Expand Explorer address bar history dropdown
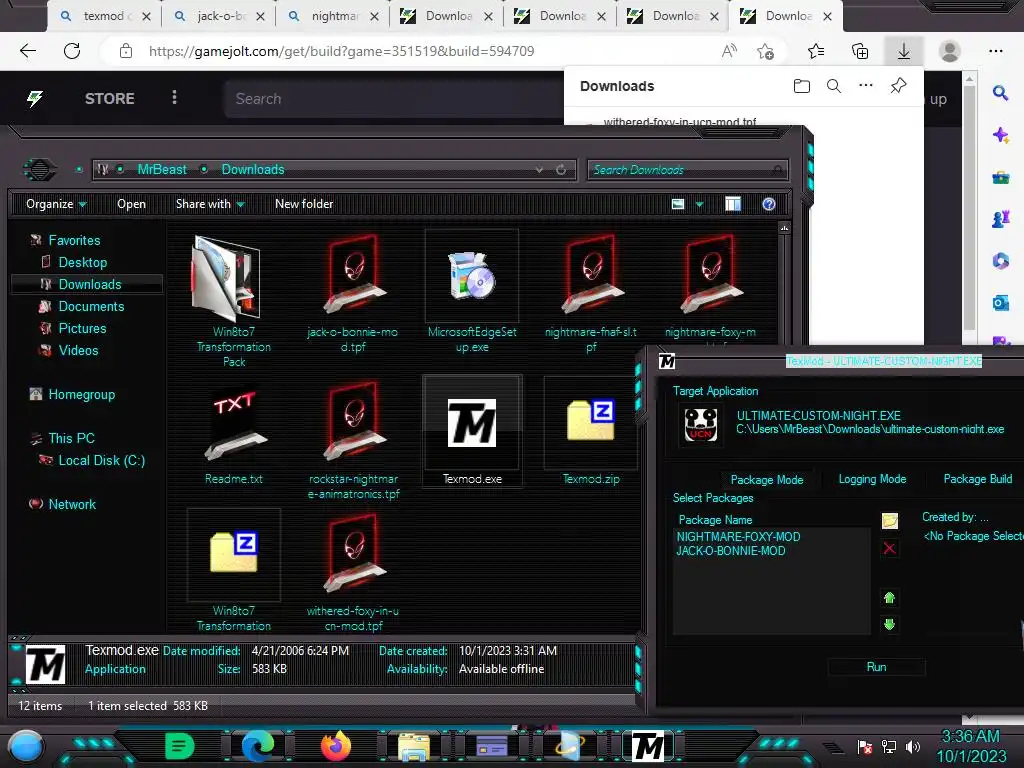Viewport: 1024px width, 768px height. [x=539, y=170]
